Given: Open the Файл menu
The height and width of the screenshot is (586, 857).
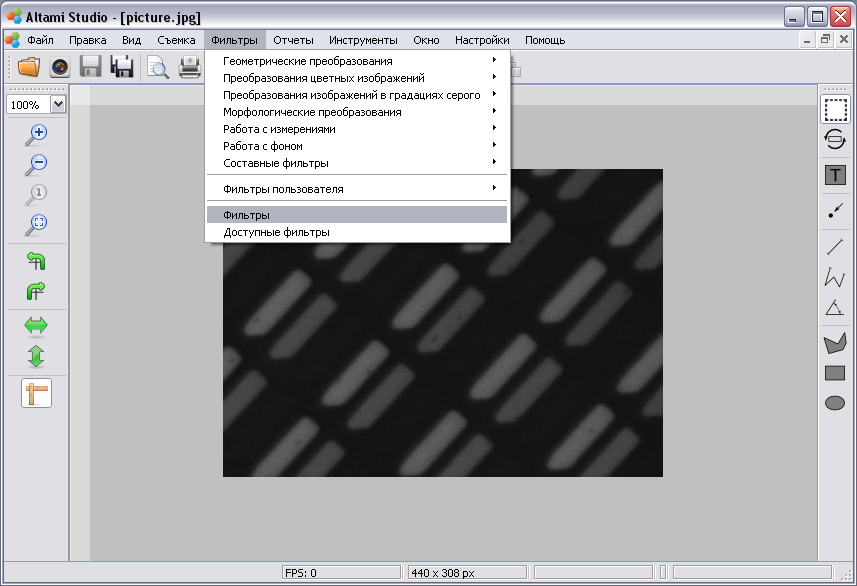Looking at the screenshot, I should pos(40,40).
